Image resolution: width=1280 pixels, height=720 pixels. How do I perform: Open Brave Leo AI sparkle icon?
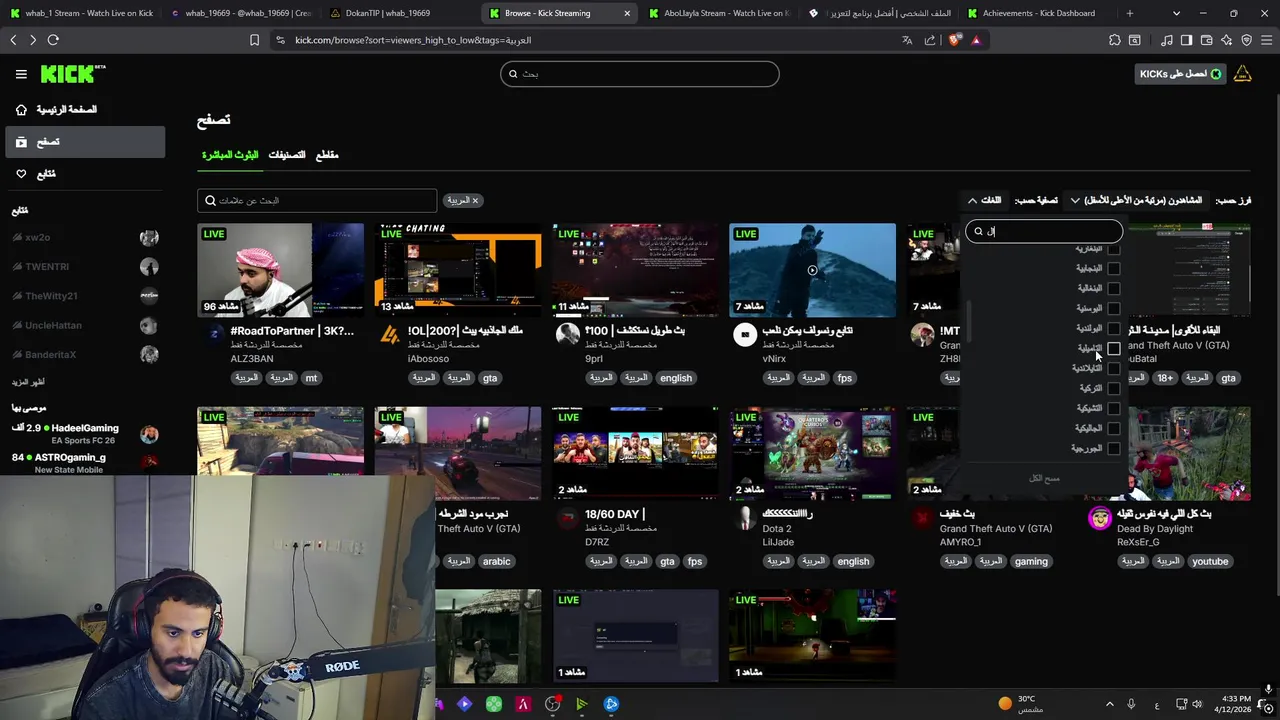(x=1227, y=40)
